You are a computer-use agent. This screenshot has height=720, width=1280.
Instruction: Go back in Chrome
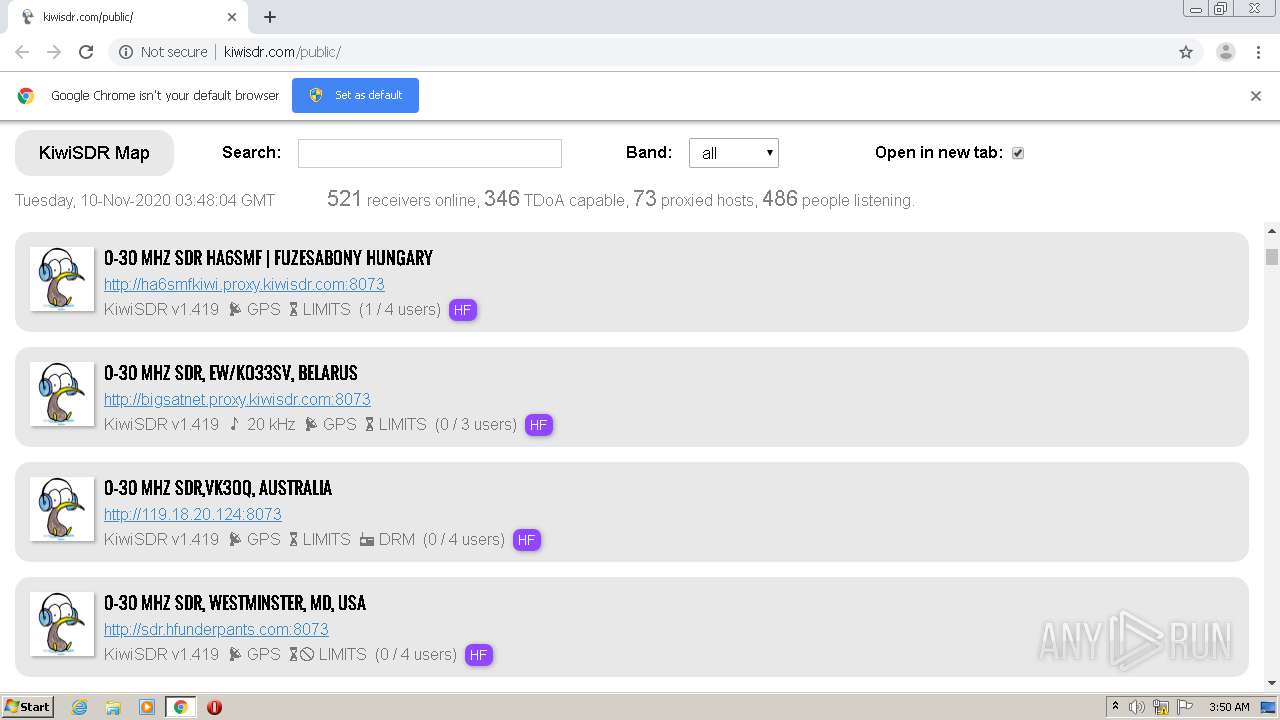22,52
